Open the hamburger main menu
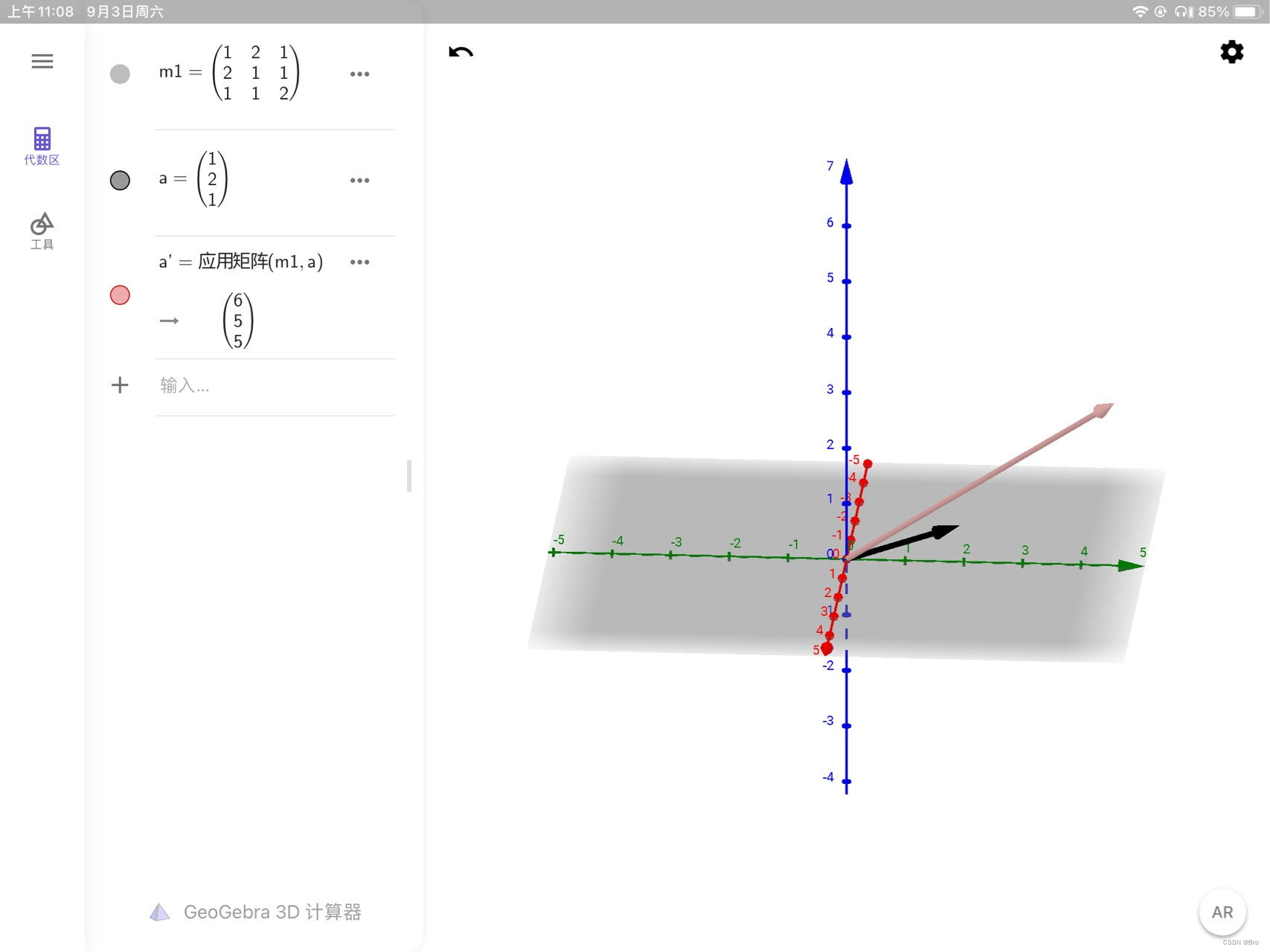1270x952 pixels. tap(42, 61)
